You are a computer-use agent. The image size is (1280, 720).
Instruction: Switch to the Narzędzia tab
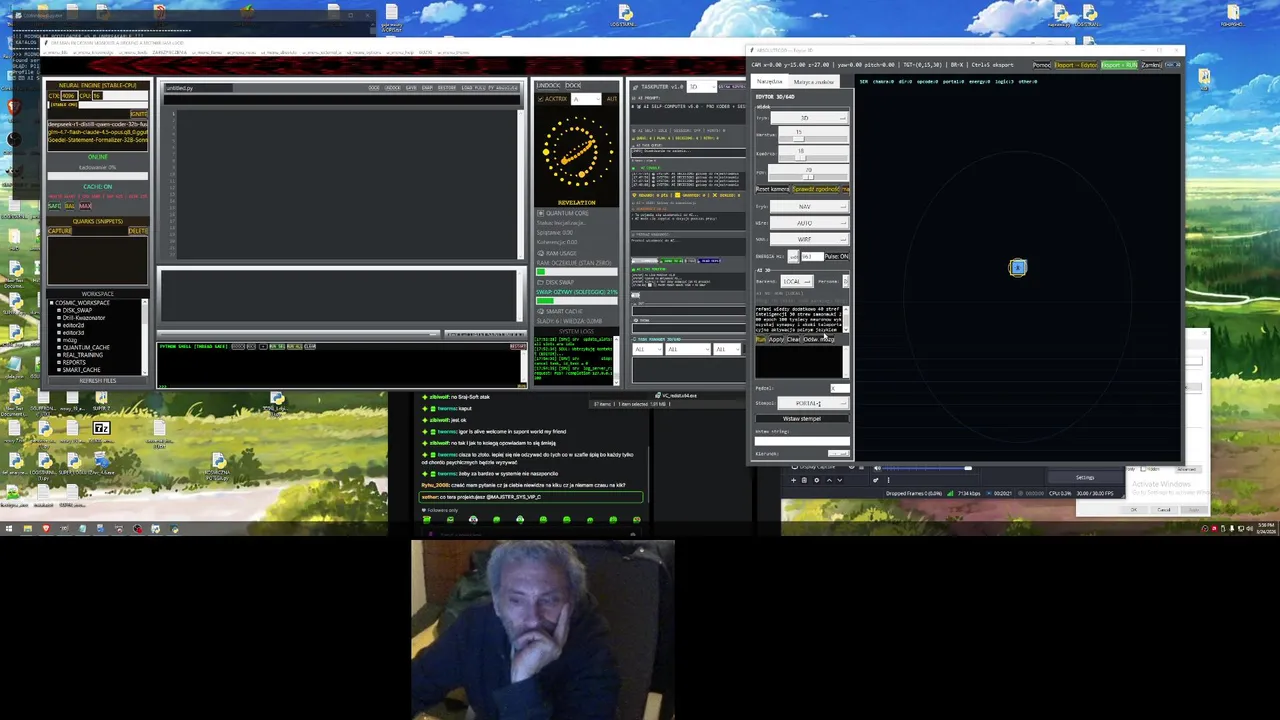point(769,81)
